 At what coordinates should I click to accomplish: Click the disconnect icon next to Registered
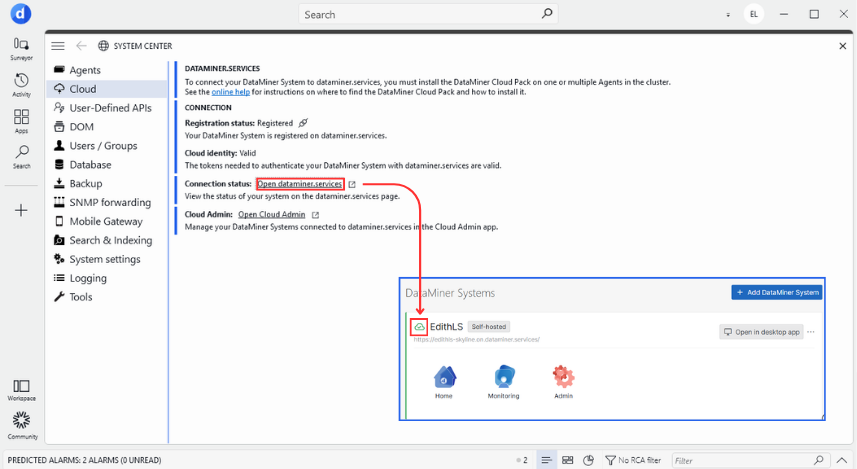point(303,123)
